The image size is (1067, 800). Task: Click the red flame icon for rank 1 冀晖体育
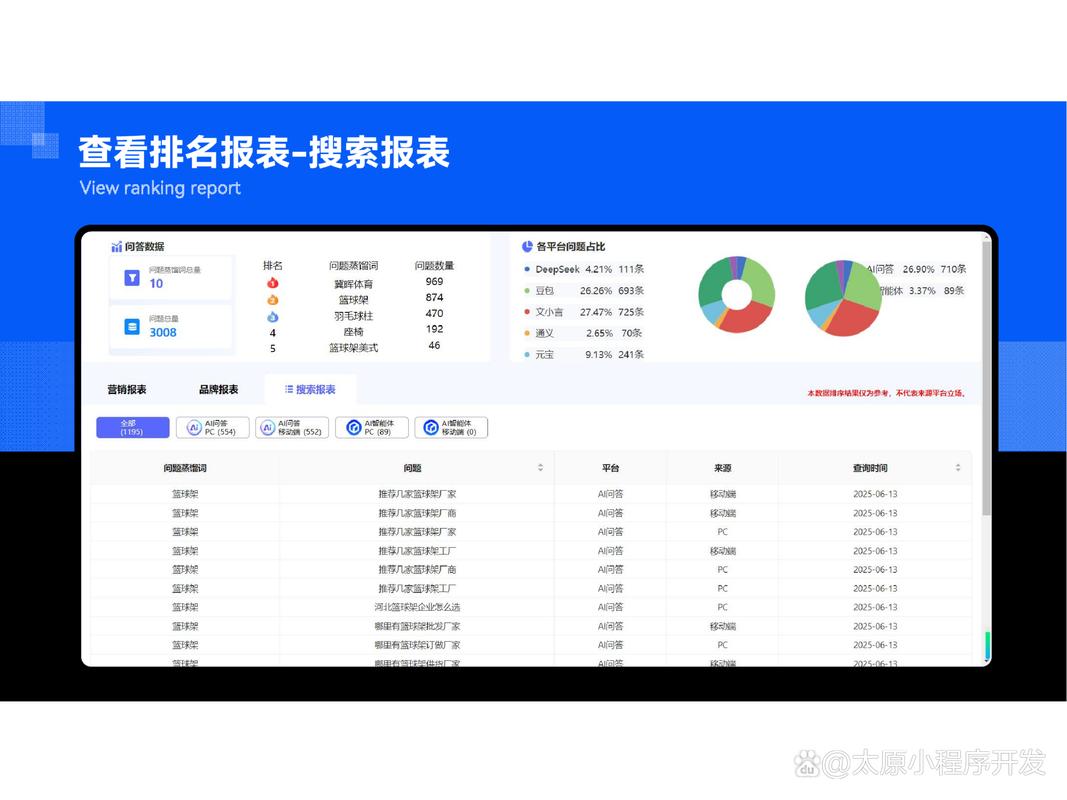(x=271, y=283)
